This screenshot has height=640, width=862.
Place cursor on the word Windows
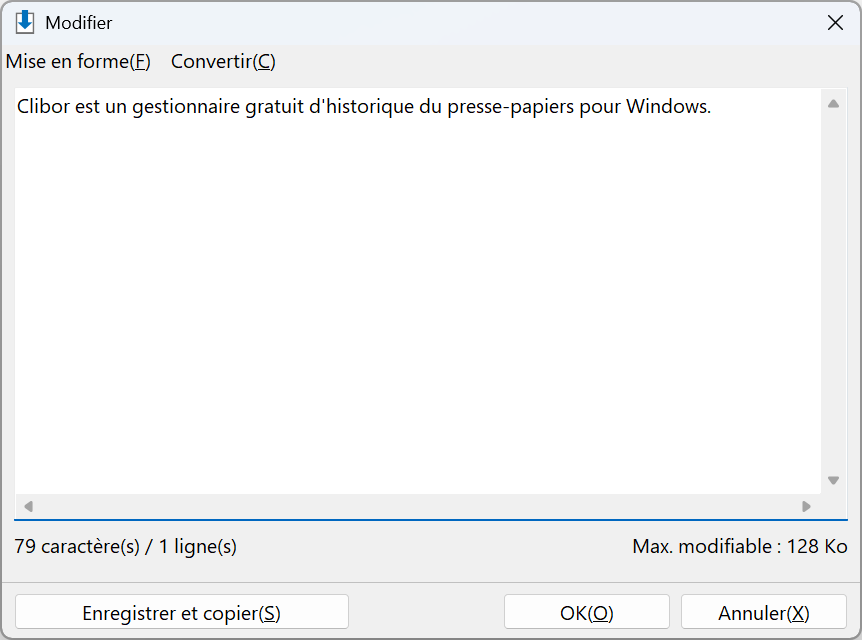(x=668, y=106)
